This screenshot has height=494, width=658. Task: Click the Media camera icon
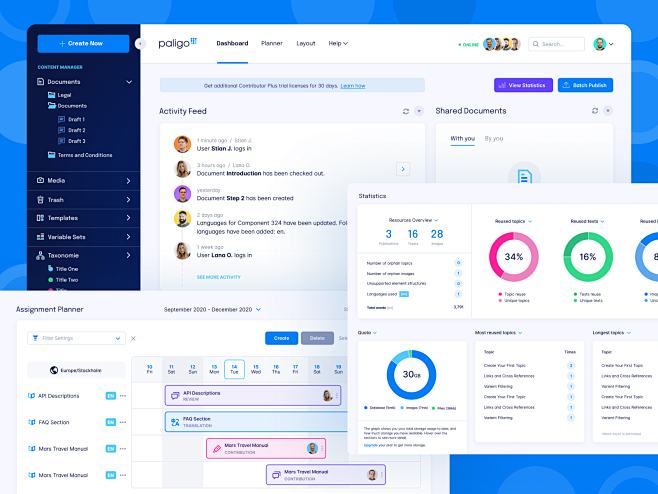pyautogui.click(x=40, y=181)
